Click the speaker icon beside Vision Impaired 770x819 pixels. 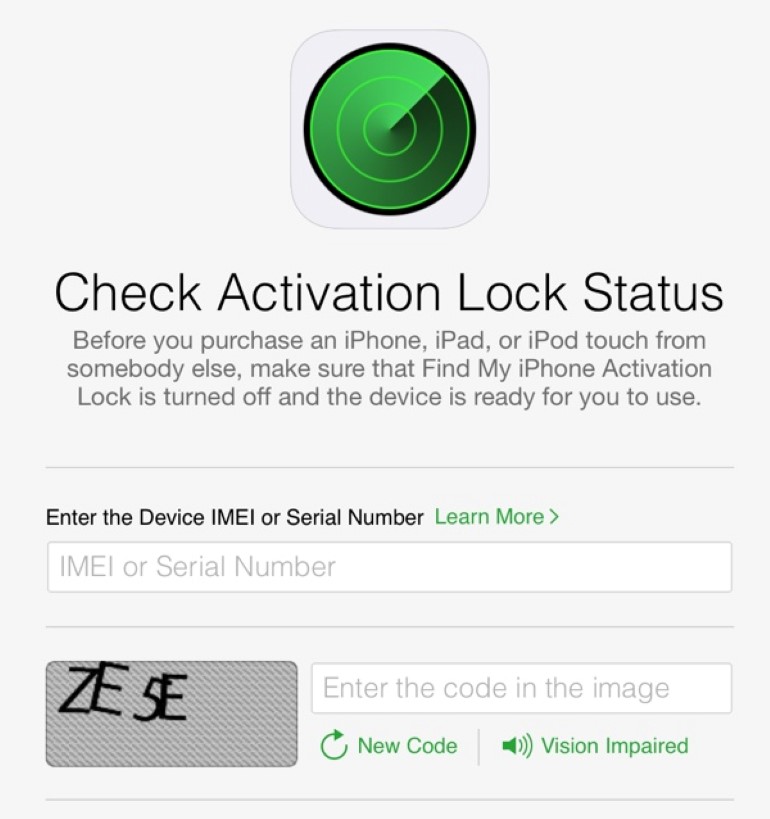pos(517,745)
